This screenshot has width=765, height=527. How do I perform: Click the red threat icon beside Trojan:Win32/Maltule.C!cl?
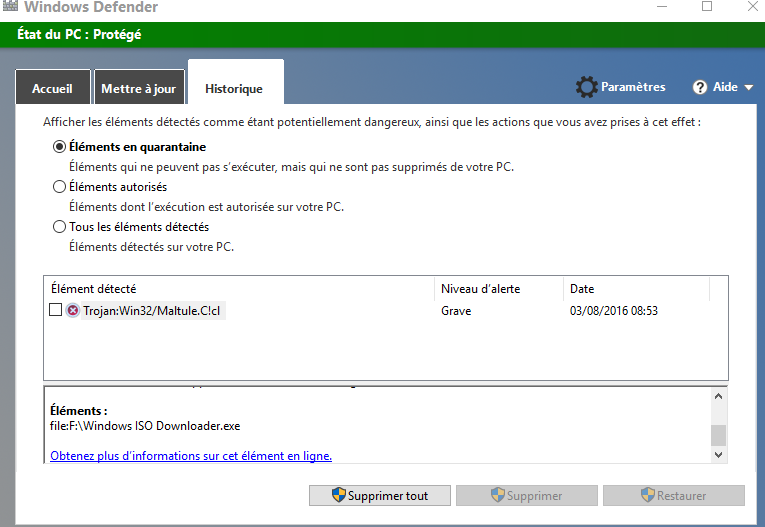(x=73, y=310)
